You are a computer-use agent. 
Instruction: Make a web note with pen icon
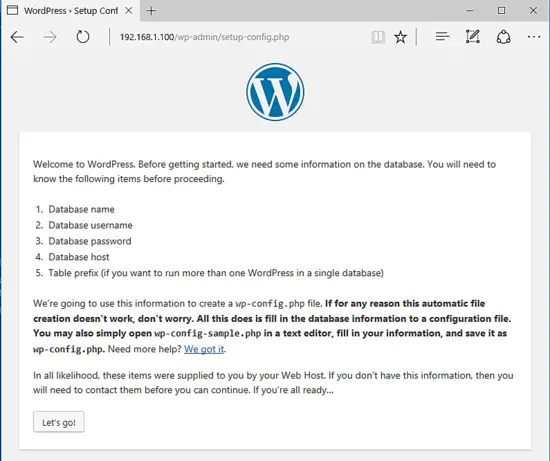pos(472,36)
